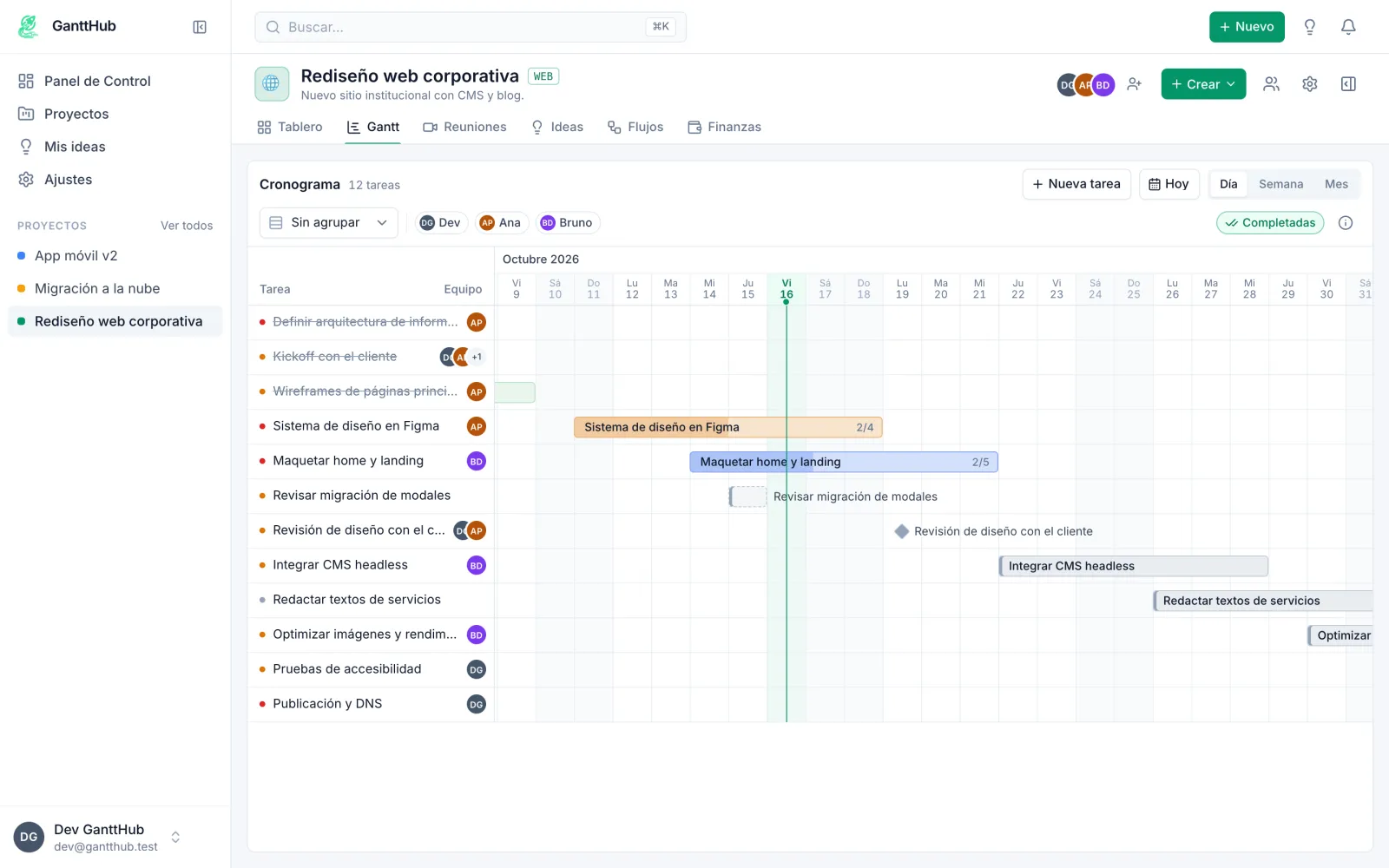Screen dimensions: 1389x868
Task: Click the AP avatar on the Sistema de diseño row
Action: (476, 426)
